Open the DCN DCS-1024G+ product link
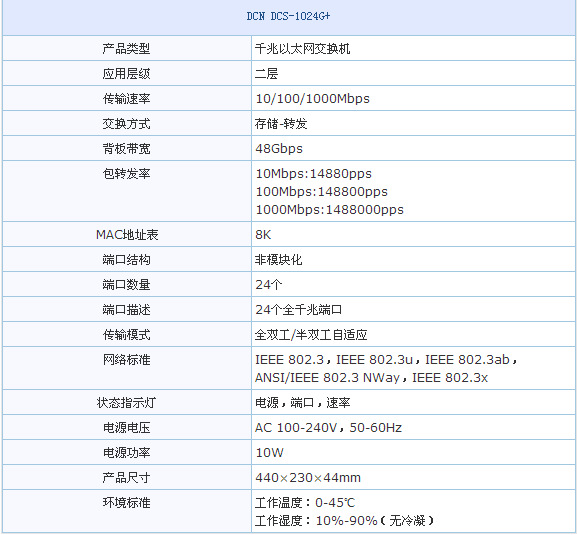577x535 pixels. pyautogui.click(x=288, y=16)
